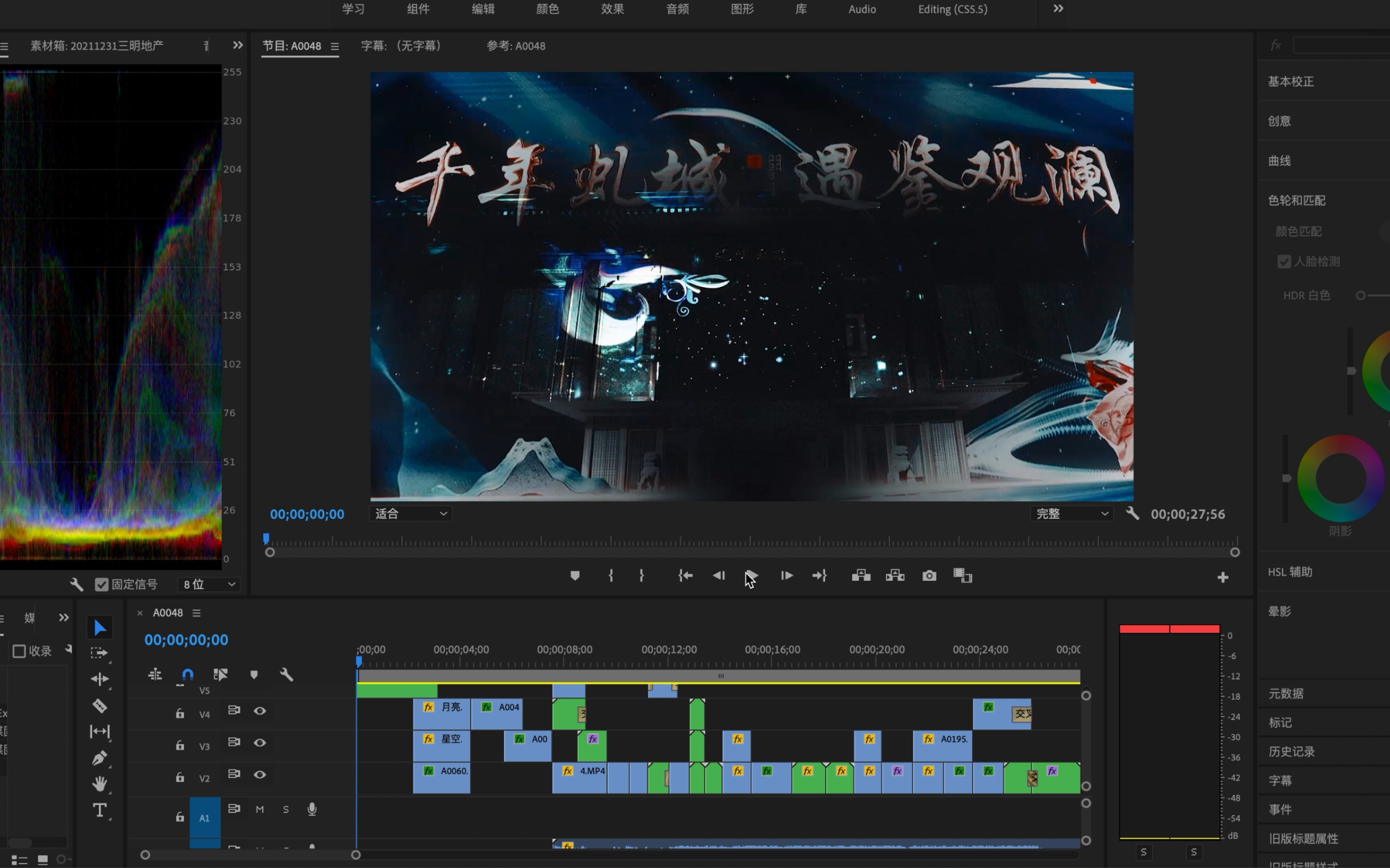Image resolution: width=1390 pixels, height=868 pixels.
Task: Open the 参考: A0048 tab
Action: [x=516, y=46]
